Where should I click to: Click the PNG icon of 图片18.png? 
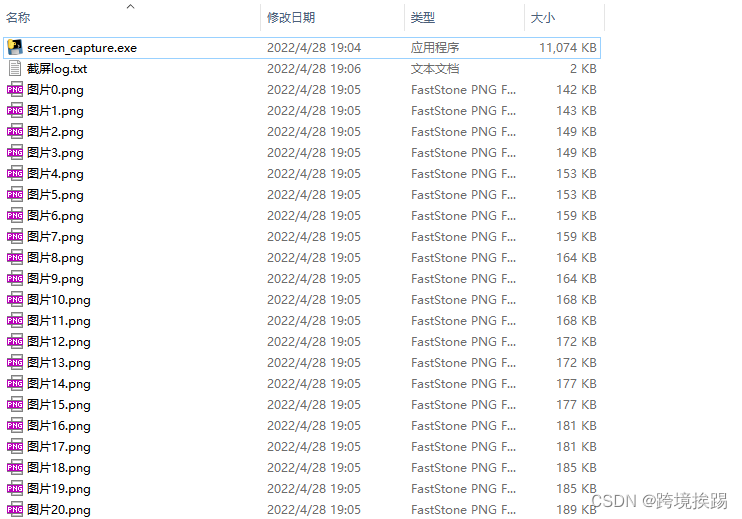point(15,468)
